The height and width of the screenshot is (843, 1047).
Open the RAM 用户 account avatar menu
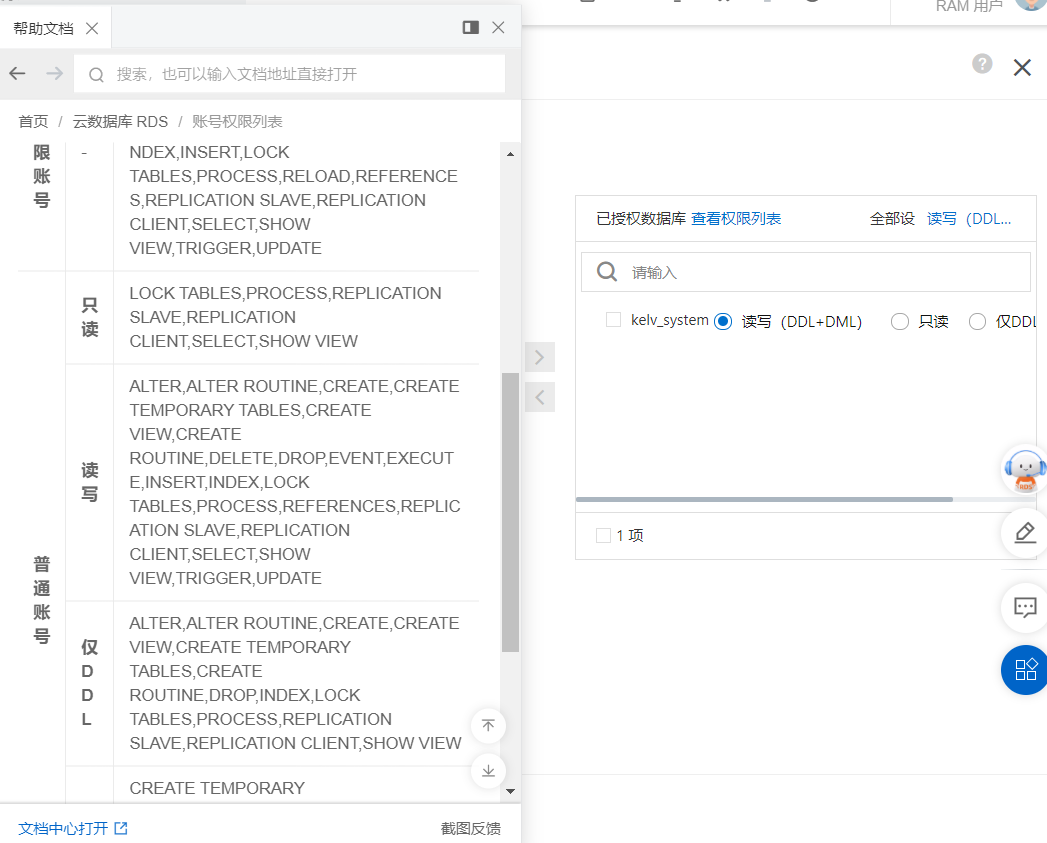(1031, 4)
